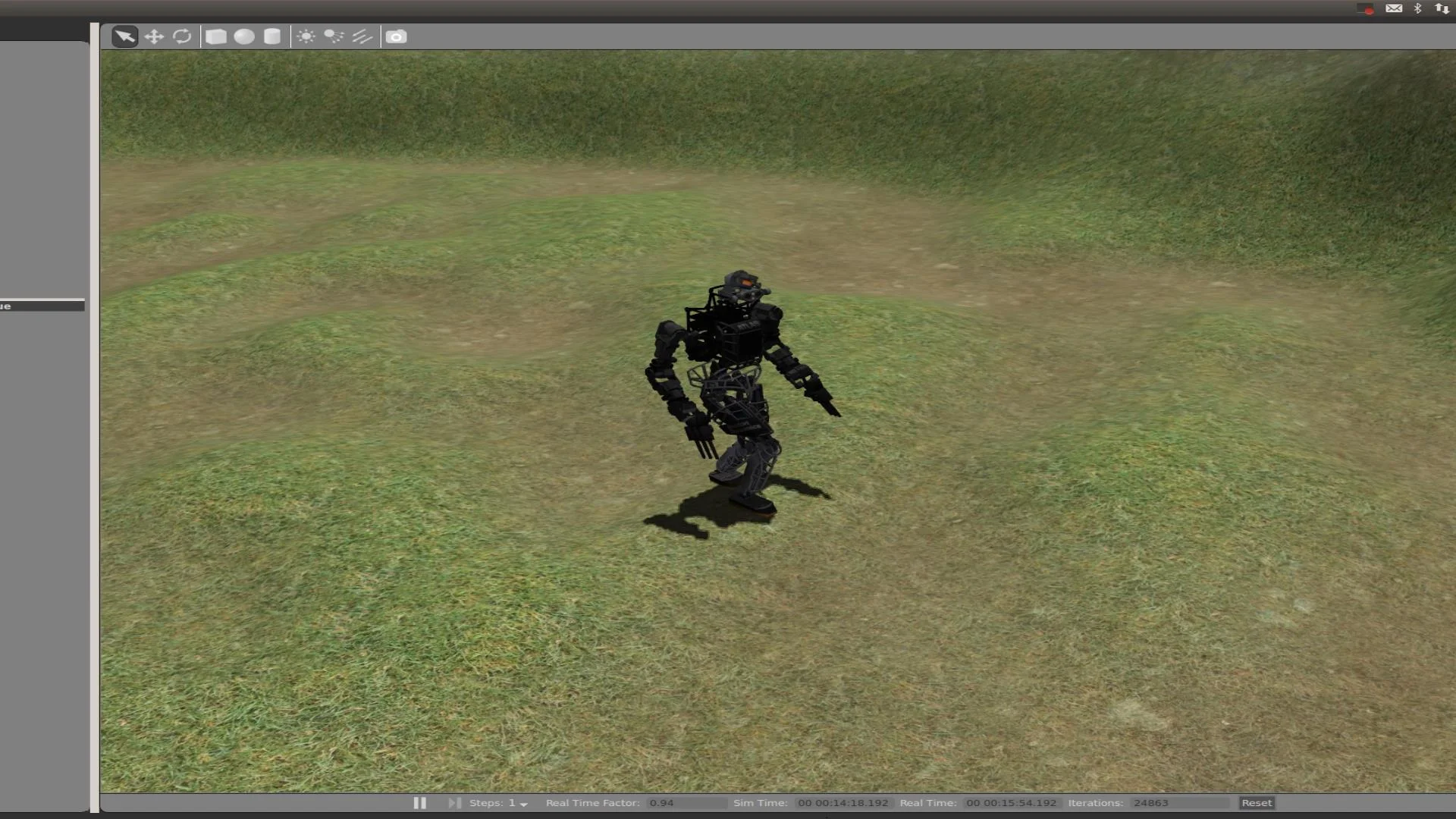Click the Sim Time value field
The image size is (1456, 819).
(x=843, y=802)
